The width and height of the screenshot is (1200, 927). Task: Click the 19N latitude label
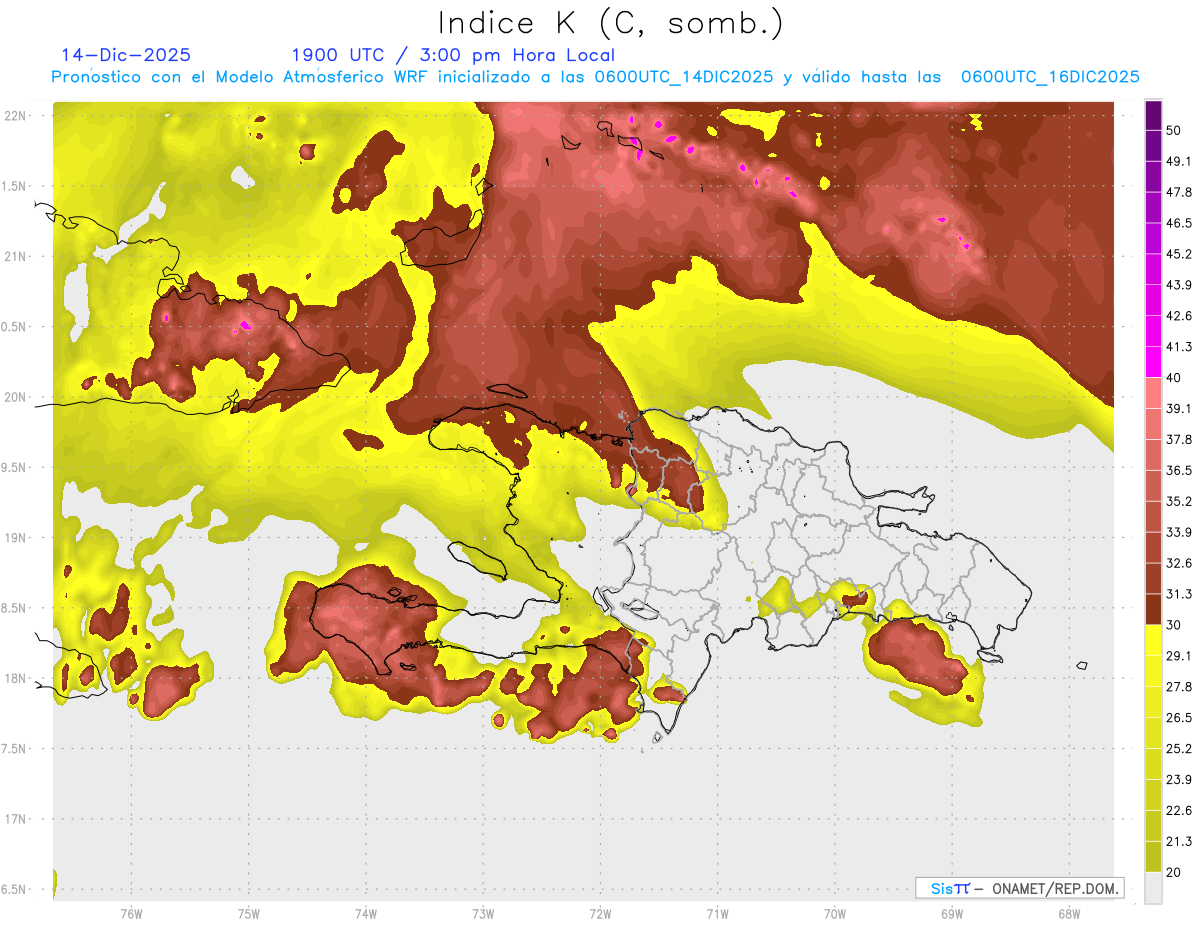click(x=16, y=538)
